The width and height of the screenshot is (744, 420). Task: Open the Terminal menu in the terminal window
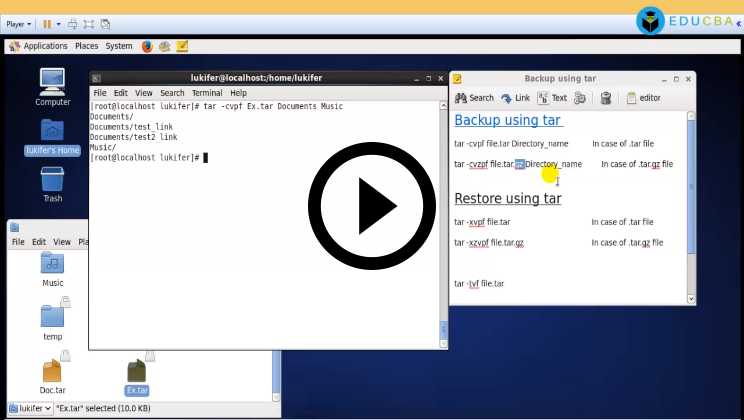(x=207, y=93)
